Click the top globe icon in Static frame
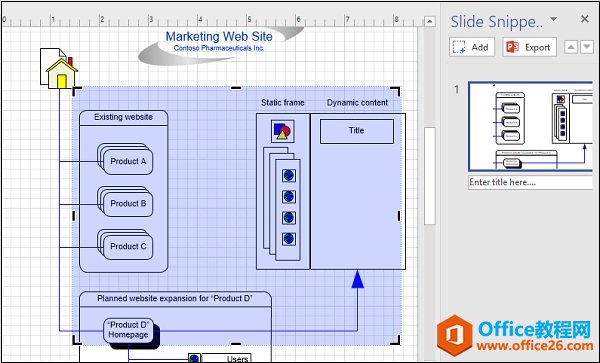The height and width of the screenshot is (363, 600). point(289,176)
